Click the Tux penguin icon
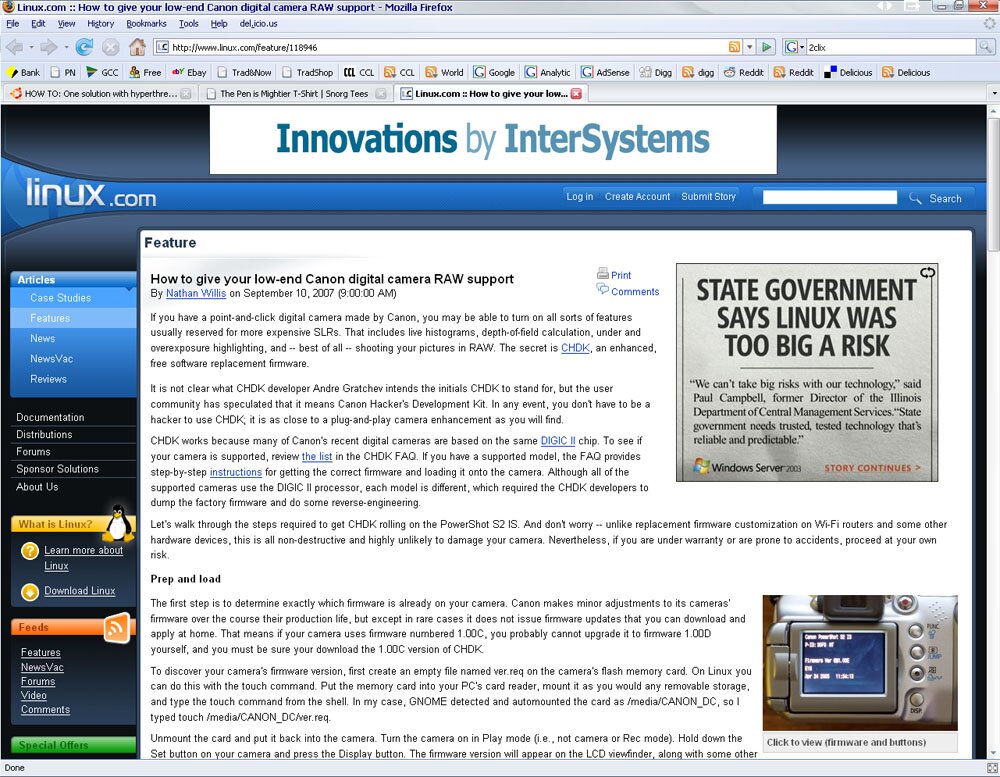 [x=119, y=522]
